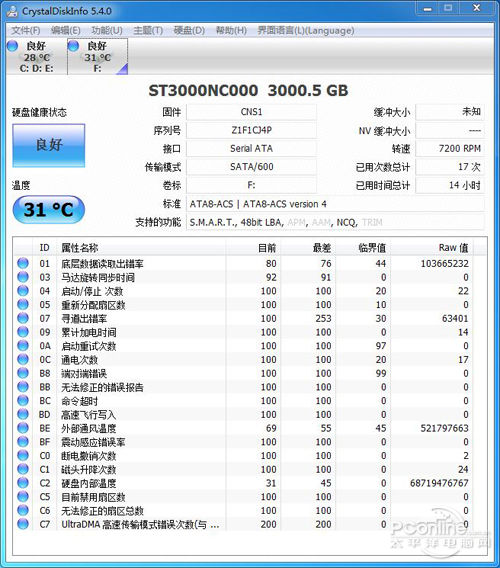Select the C: D: E: disk tab
500x568 pixels.
click(x=36, y=57)
